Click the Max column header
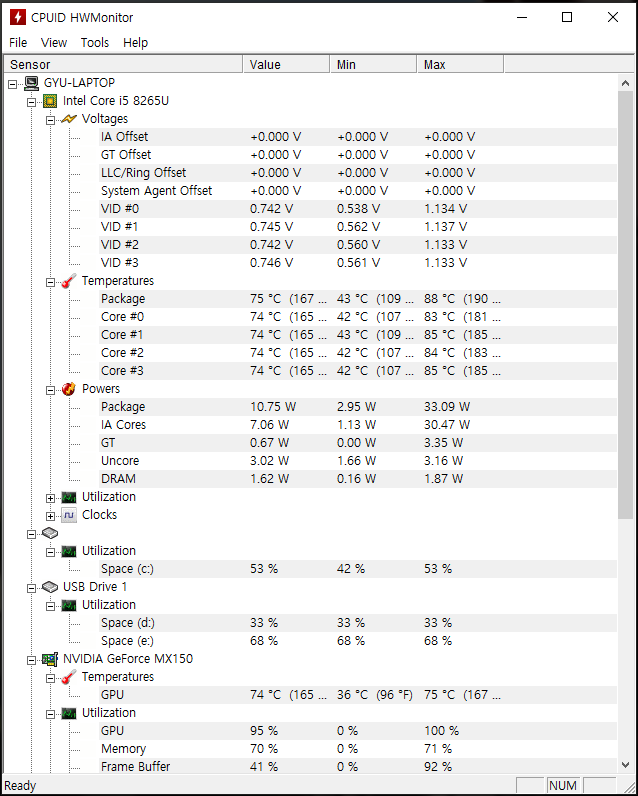638x796 pixels. [460, 64]
